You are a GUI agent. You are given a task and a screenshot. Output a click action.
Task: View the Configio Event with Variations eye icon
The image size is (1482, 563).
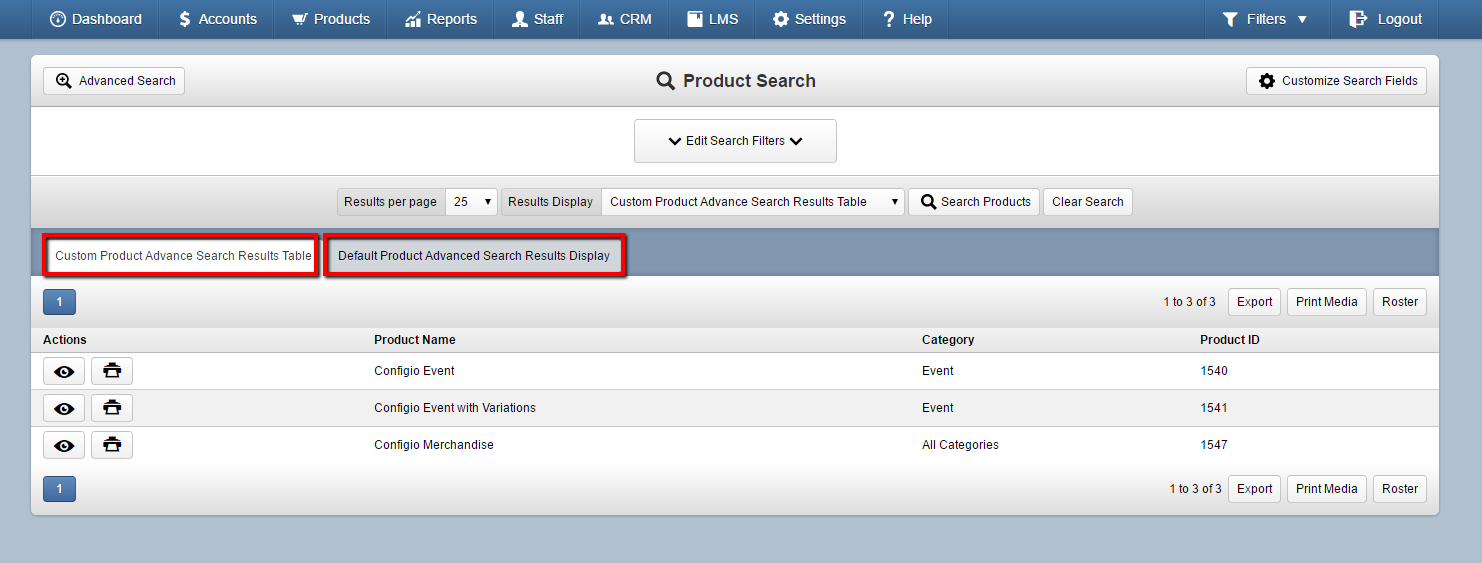(64, 408)
